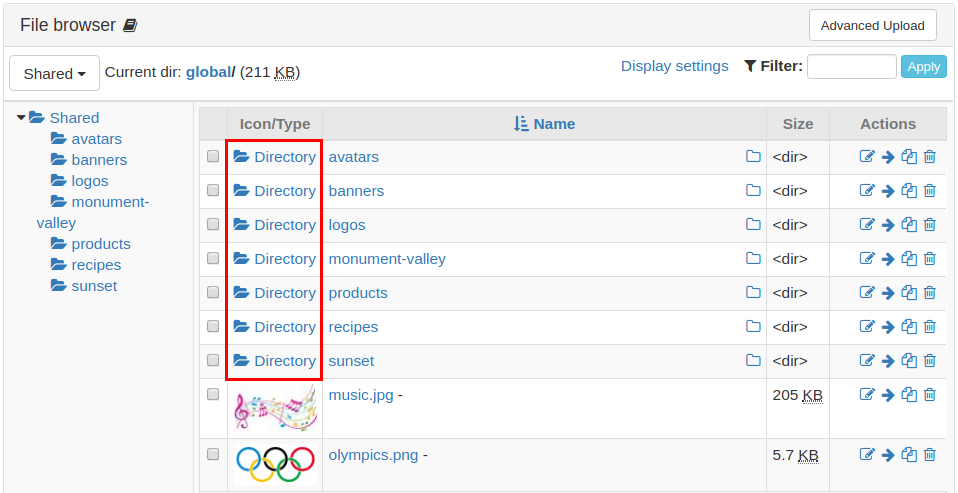
Task: Select the music.jpg checkbox
Action: (213, 395)
